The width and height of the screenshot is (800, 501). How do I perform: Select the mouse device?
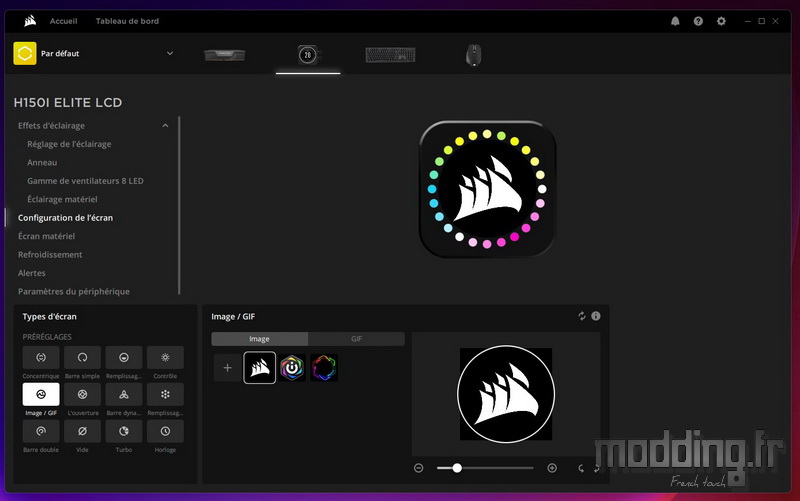click(473, 55)
